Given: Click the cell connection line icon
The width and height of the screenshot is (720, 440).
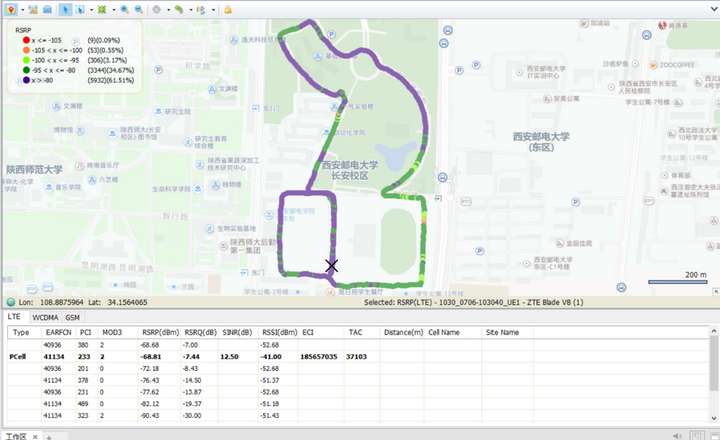Looking at the screenshot, I should pos(201,10).
